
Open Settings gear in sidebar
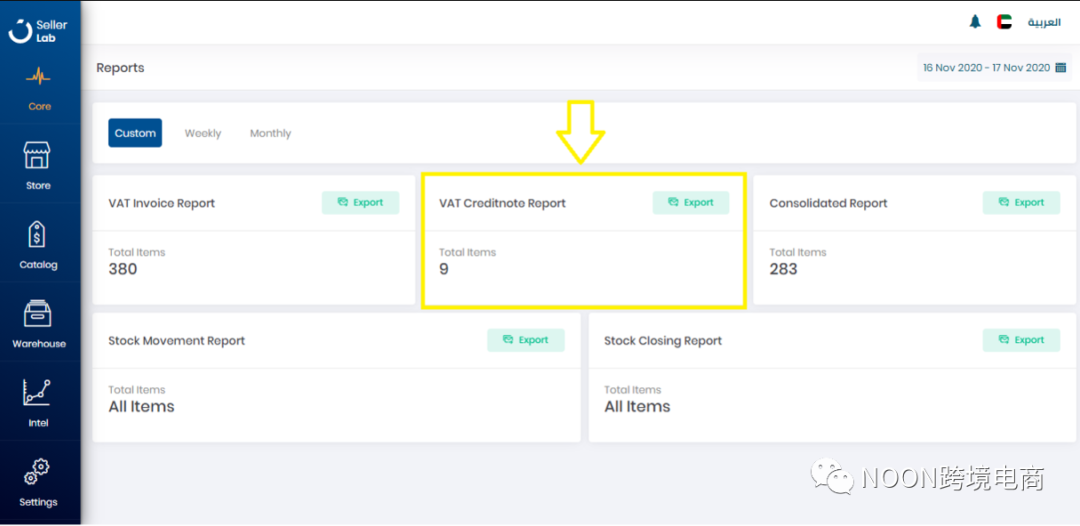pos(38,470)
